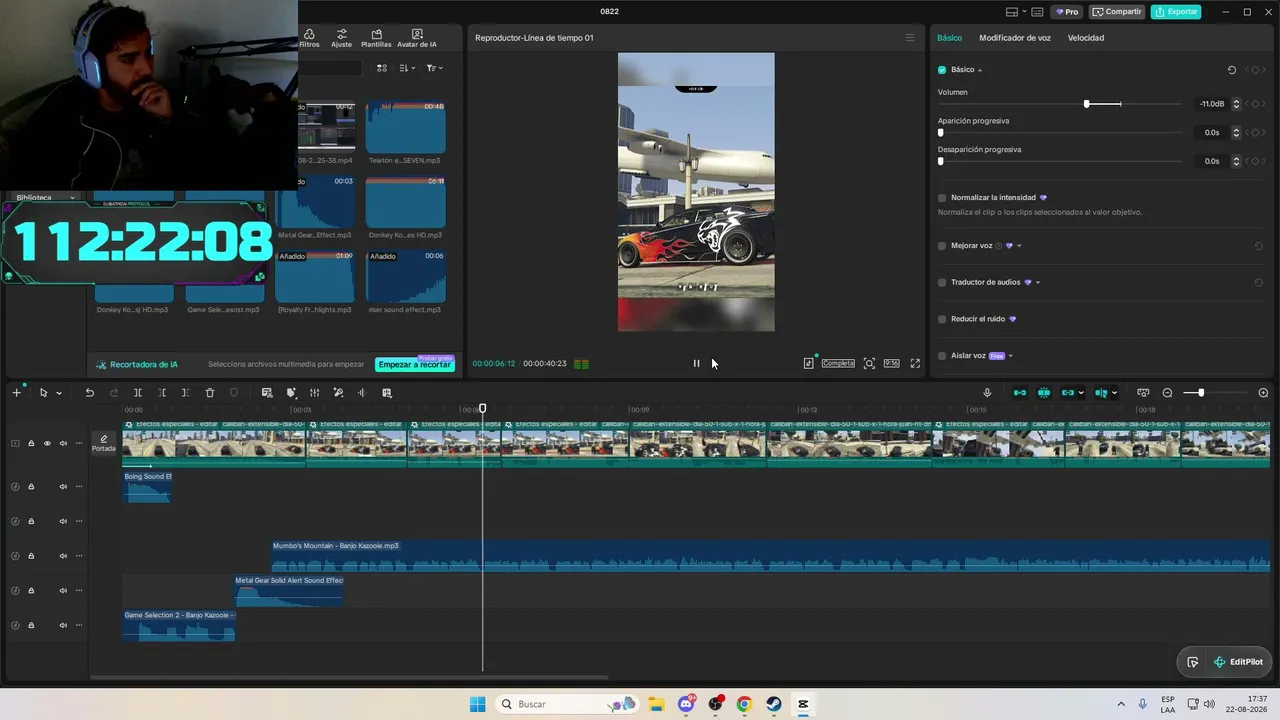Select the Boing Sound Effect clip

[x=147, y=487]
